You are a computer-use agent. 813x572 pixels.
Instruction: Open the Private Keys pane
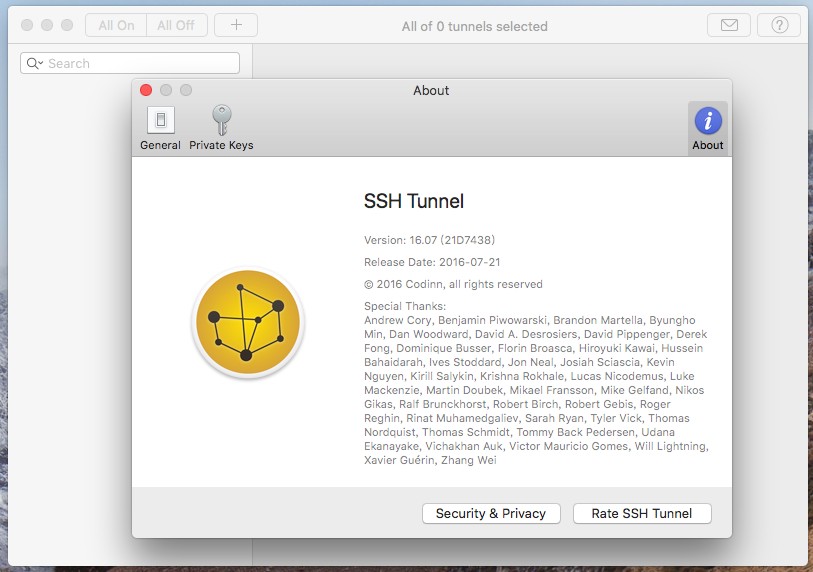221,128
